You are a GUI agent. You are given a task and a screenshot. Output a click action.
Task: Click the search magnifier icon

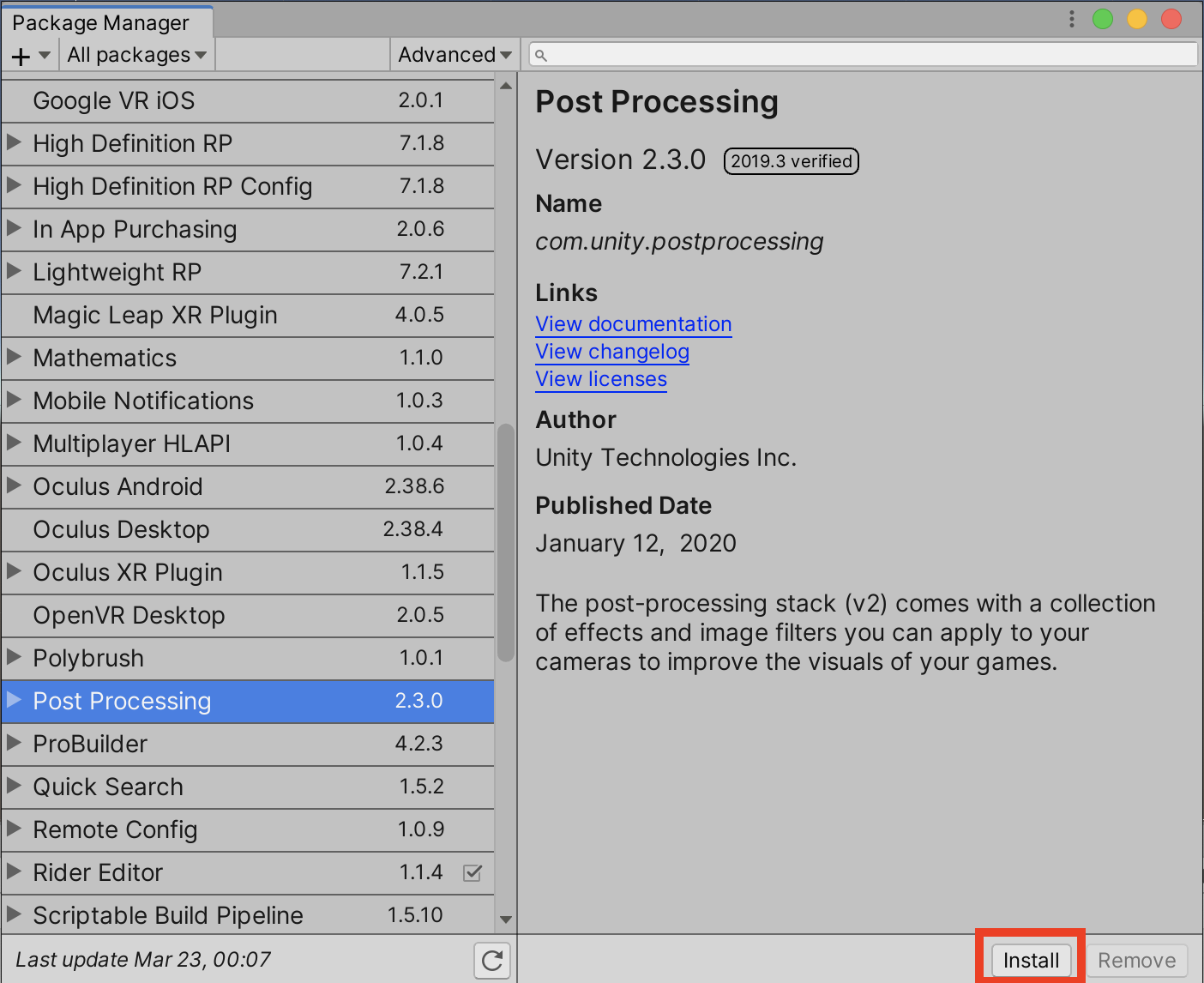(541, 56)
